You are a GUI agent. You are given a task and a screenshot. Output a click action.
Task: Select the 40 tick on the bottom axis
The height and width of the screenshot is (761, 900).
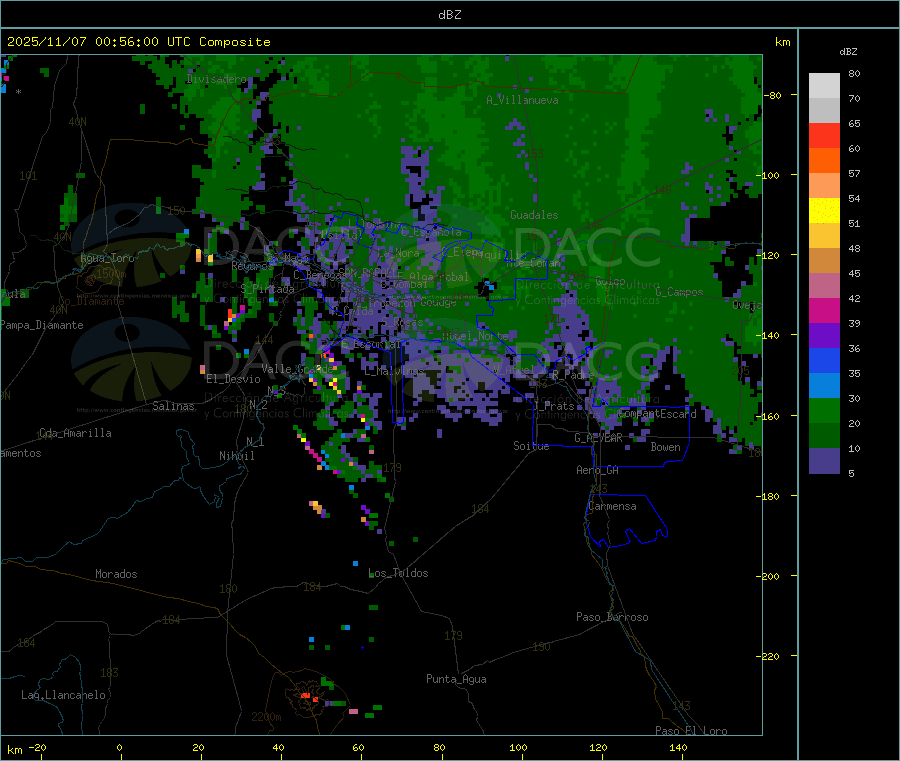tap(278, 748)
